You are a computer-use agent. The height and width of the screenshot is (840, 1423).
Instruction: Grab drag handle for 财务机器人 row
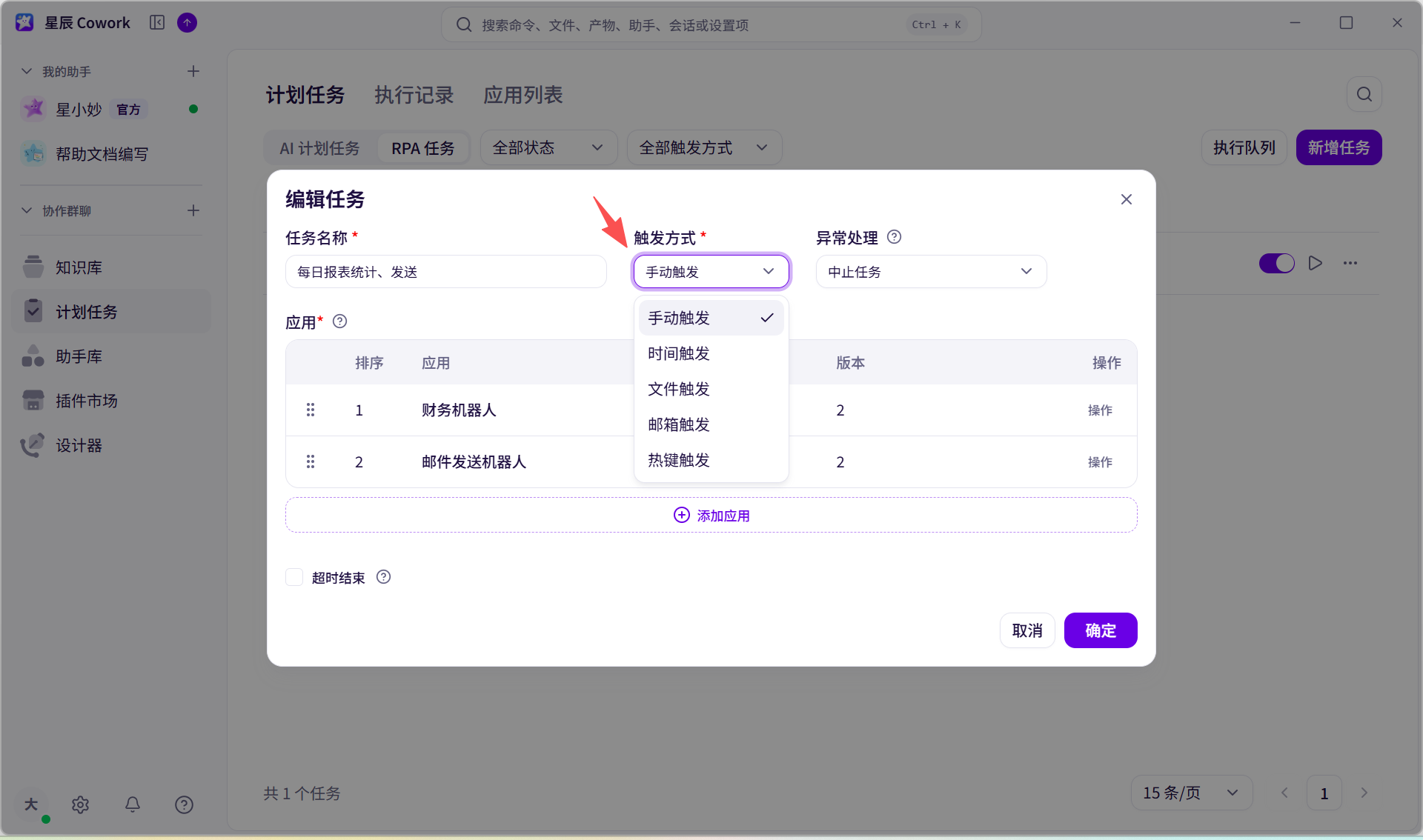(x=311, y=410)
